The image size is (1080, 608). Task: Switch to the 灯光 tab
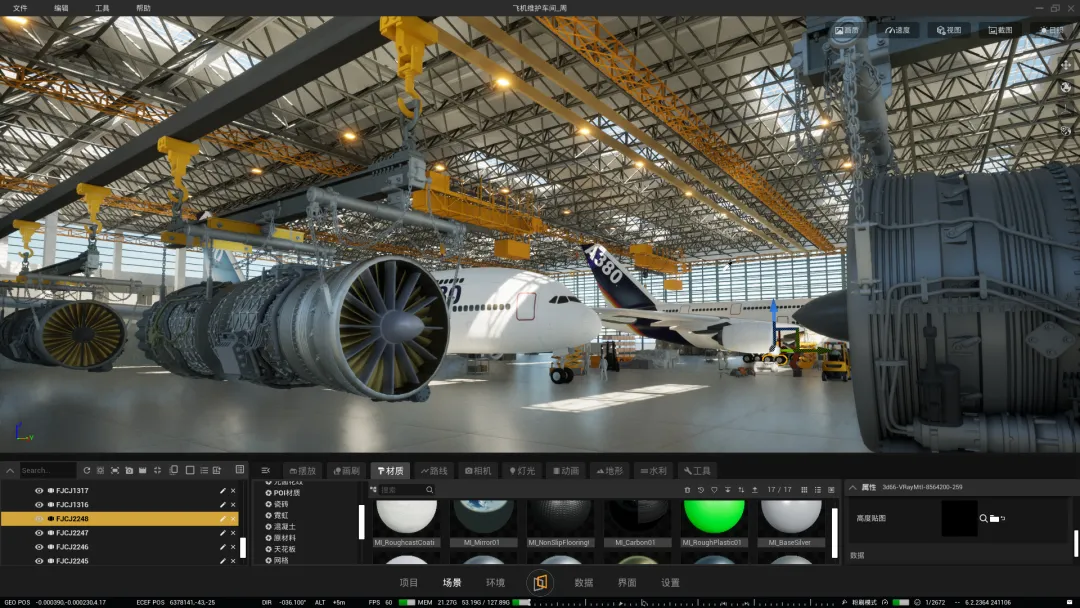522,471
